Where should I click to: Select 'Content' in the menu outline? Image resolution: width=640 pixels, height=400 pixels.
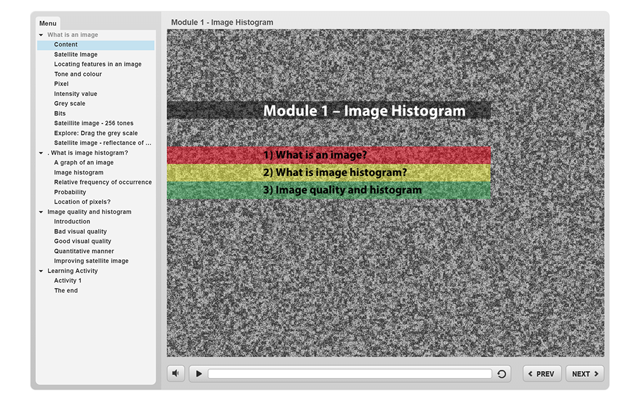coord(66,45)
